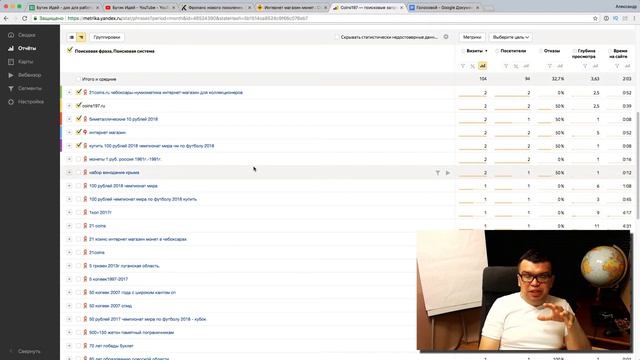
Task: Switch to flat list view icon
Action: 71,37
